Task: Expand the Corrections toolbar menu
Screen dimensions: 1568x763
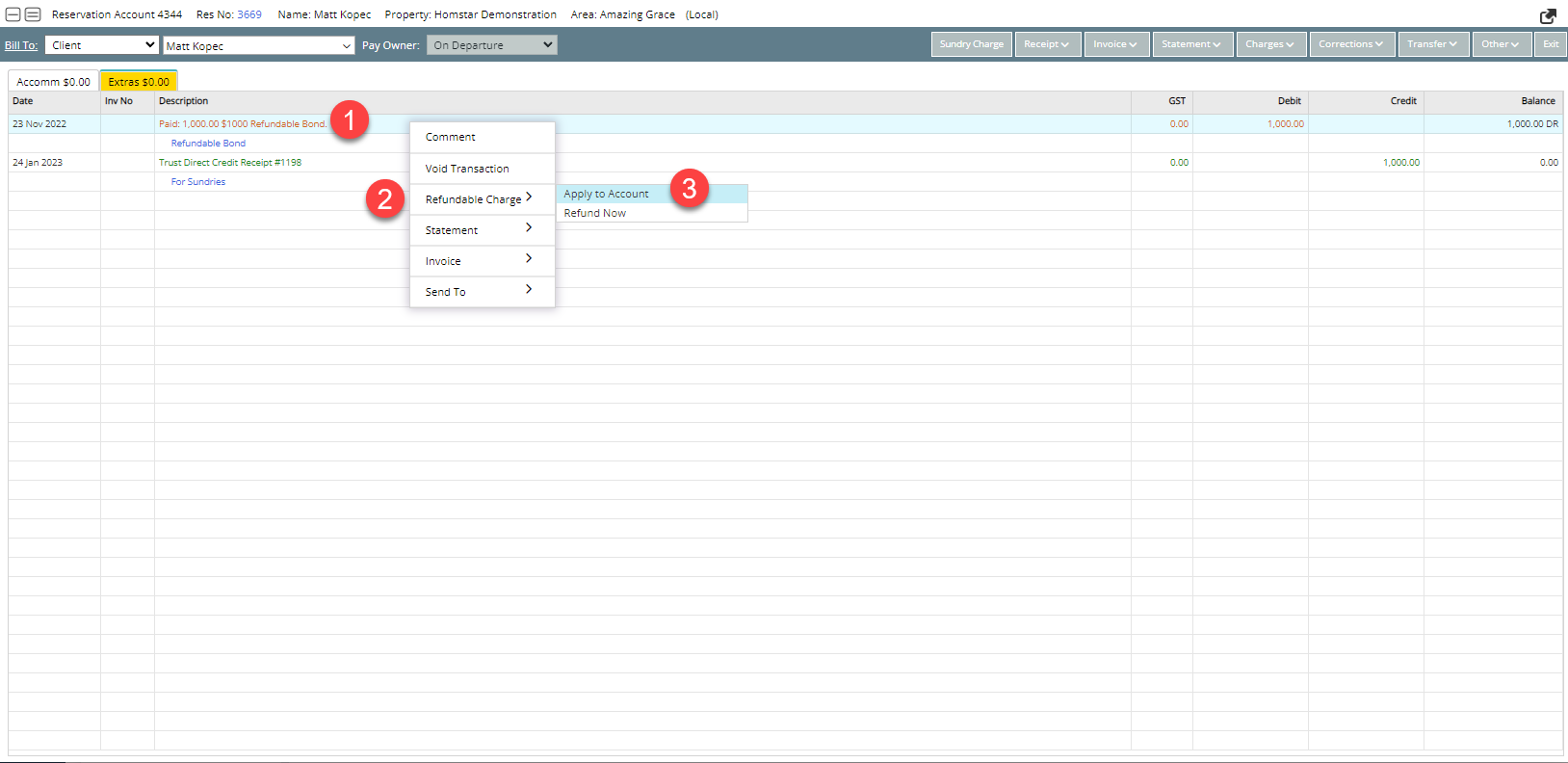Action: [1350, 44]
